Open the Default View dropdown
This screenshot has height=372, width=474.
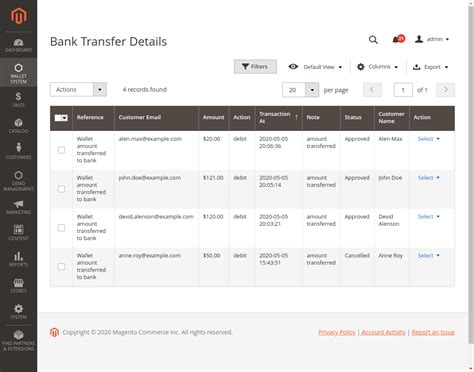tap(315, 67)
